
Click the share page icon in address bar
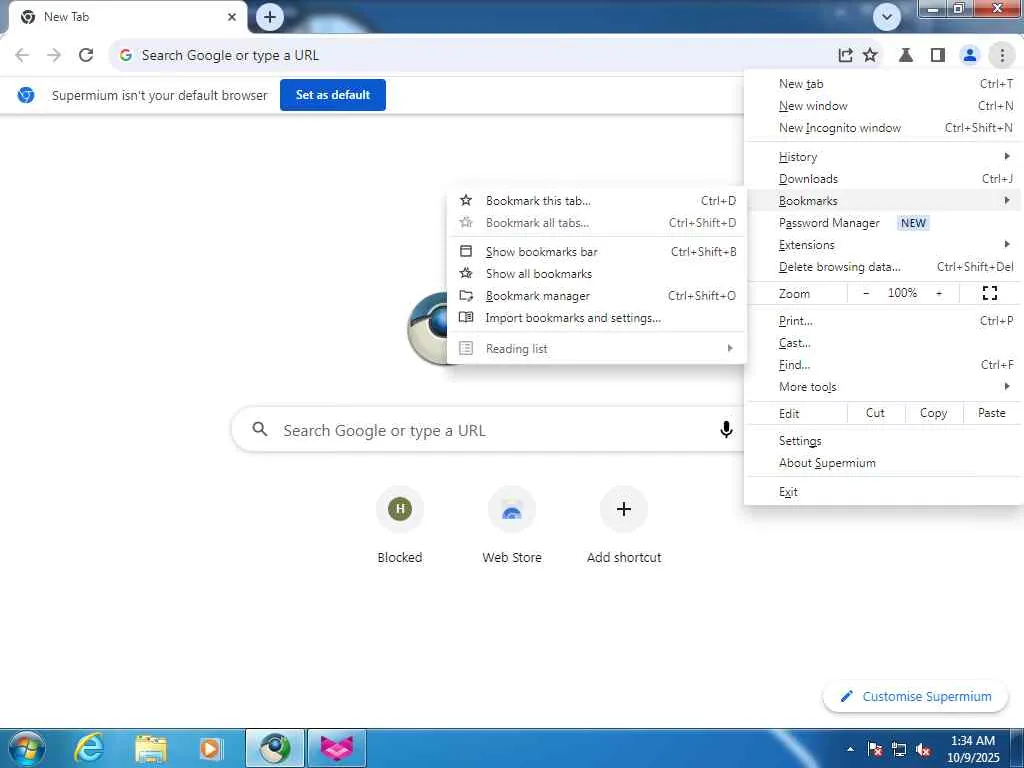(845, 55)
